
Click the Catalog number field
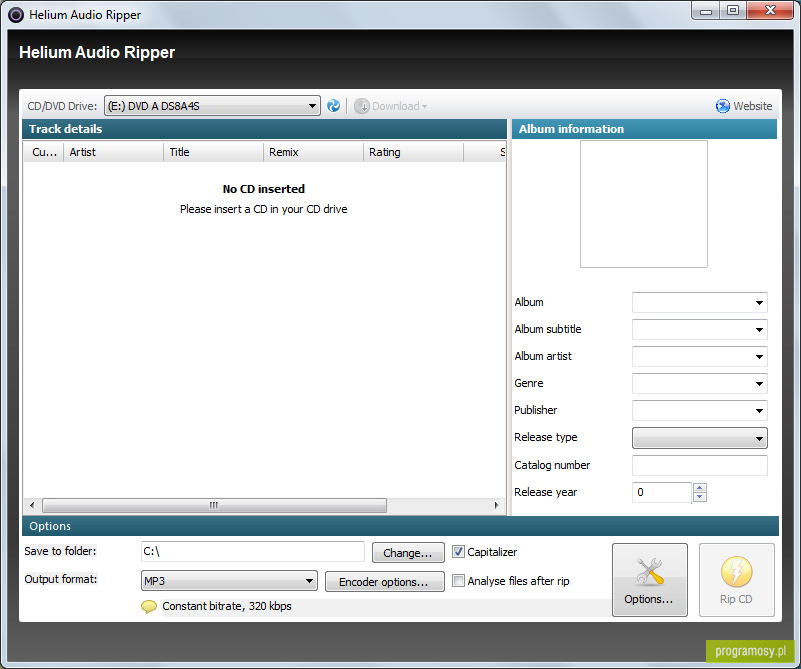tap(700, 465)
